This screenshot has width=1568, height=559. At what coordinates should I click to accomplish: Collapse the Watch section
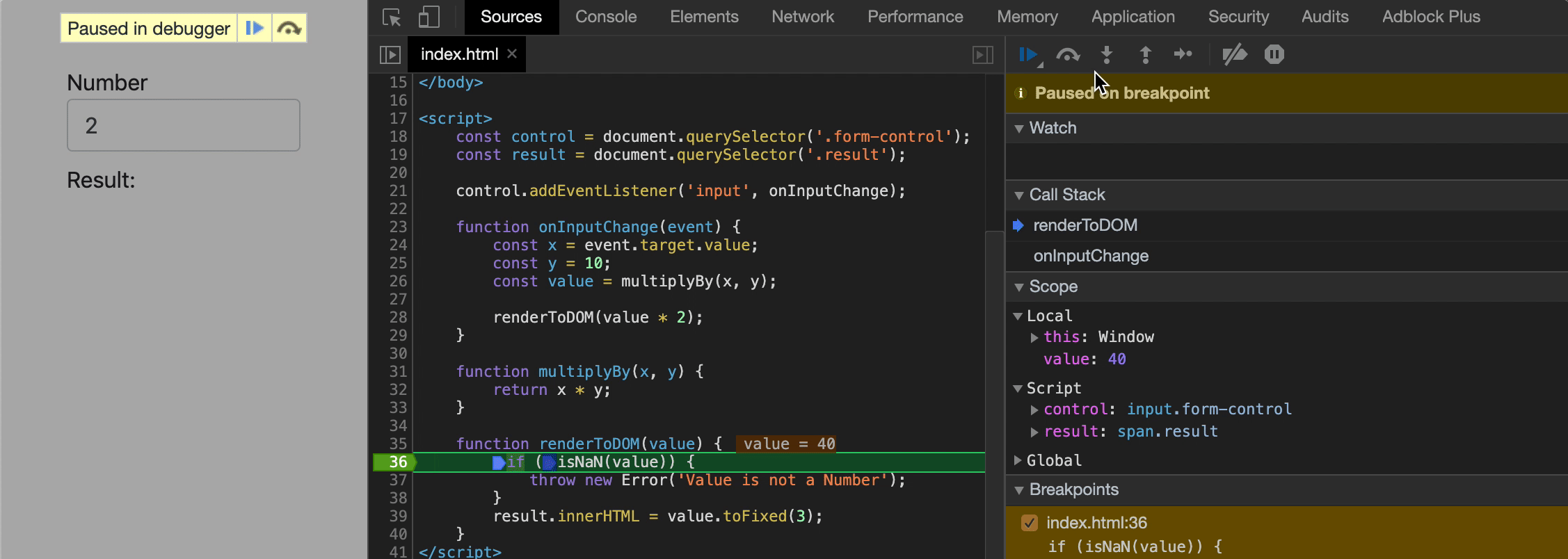point(1019,128)
